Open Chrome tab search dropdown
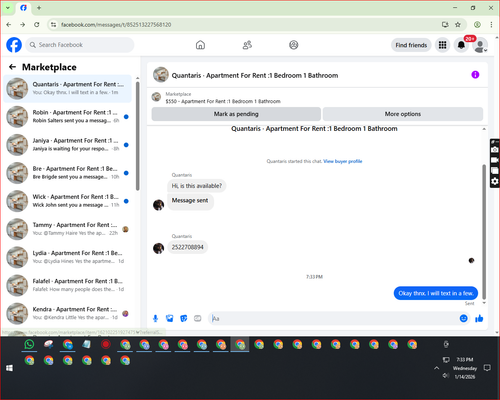Viewport: 500px width, 400px height. click(x=8, y=8)
